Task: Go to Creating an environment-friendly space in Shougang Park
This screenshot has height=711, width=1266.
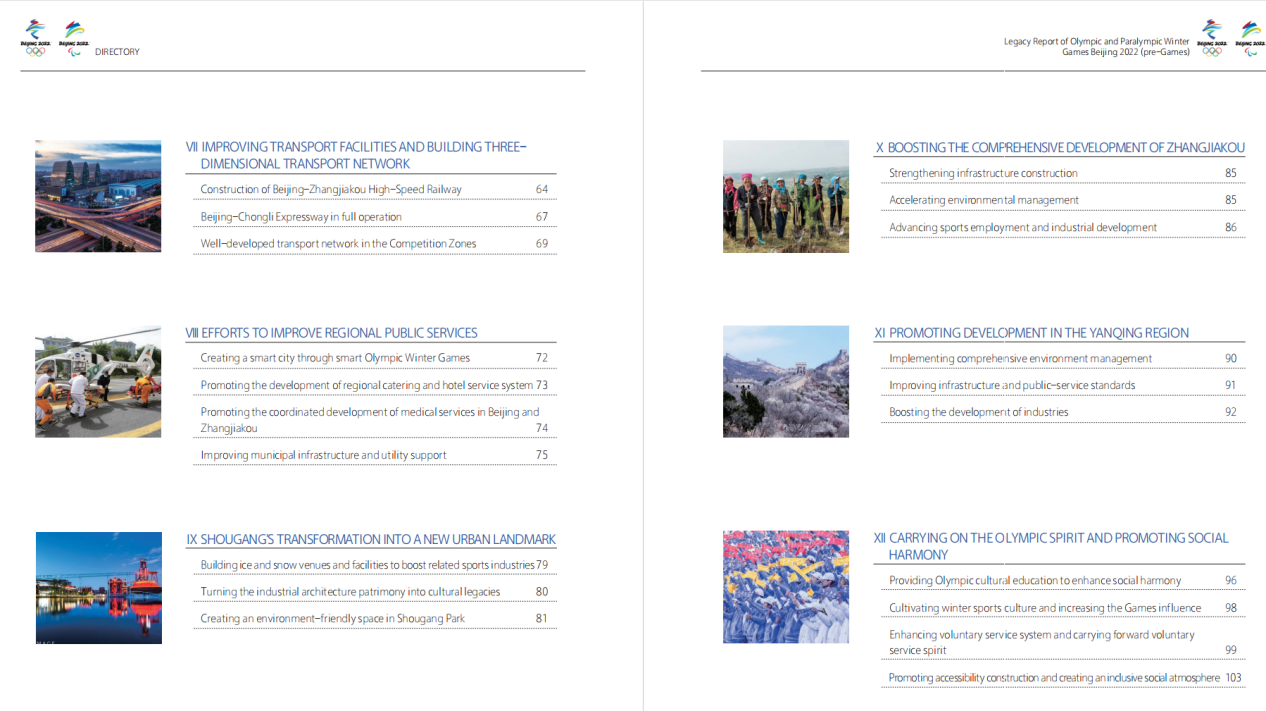Action: (332, 619)
